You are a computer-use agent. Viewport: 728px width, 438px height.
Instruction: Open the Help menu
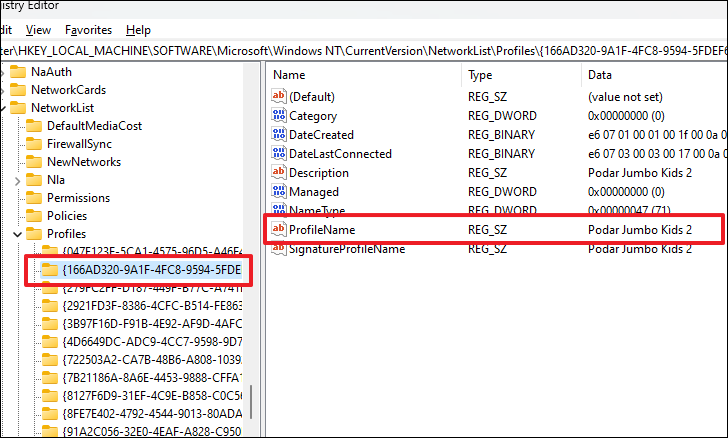139,30
